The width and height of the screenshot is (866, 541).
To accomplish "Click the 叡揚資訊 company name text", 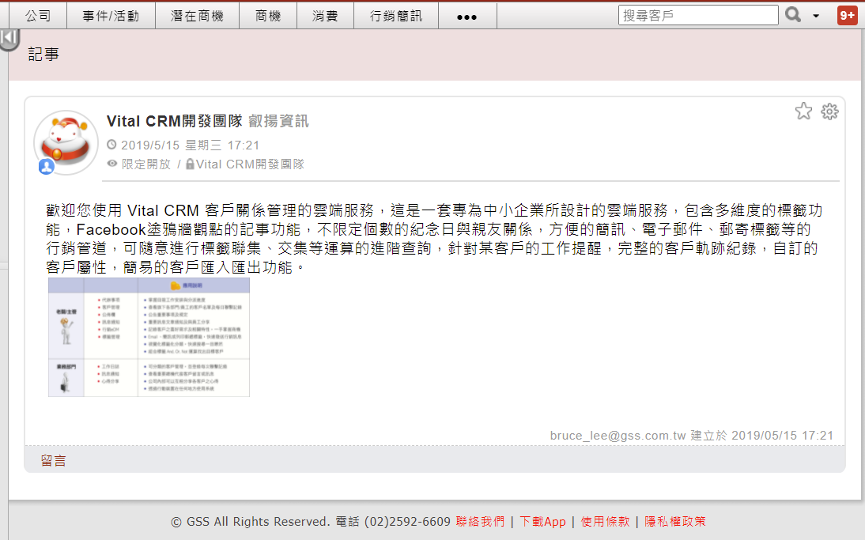I will (278, 121).
